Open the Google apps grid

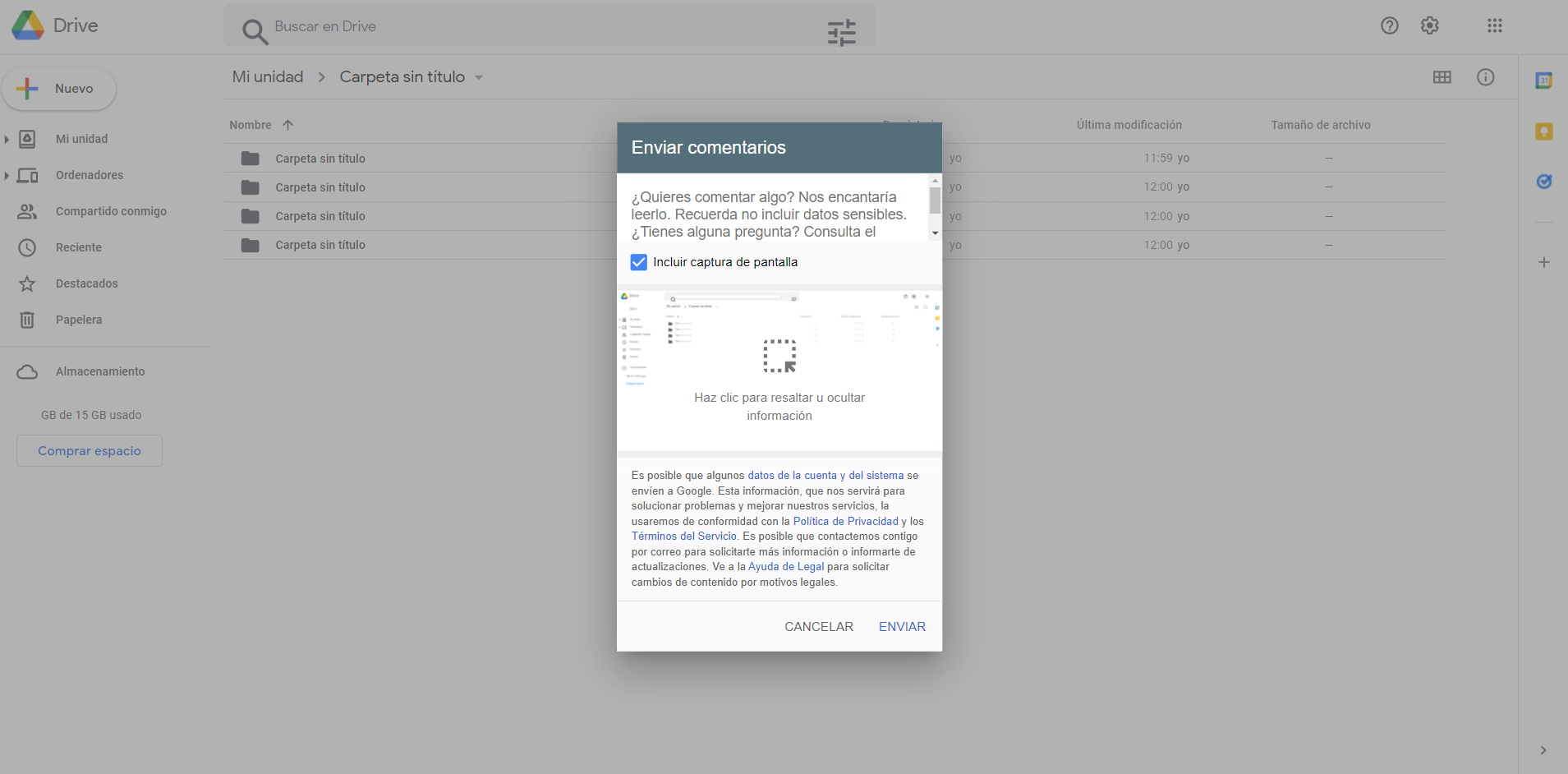click(1495, 25)
